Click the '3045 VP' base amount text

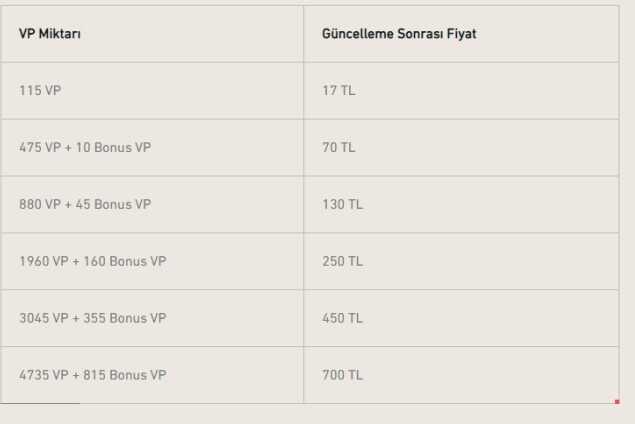click(x=44, y=319)
